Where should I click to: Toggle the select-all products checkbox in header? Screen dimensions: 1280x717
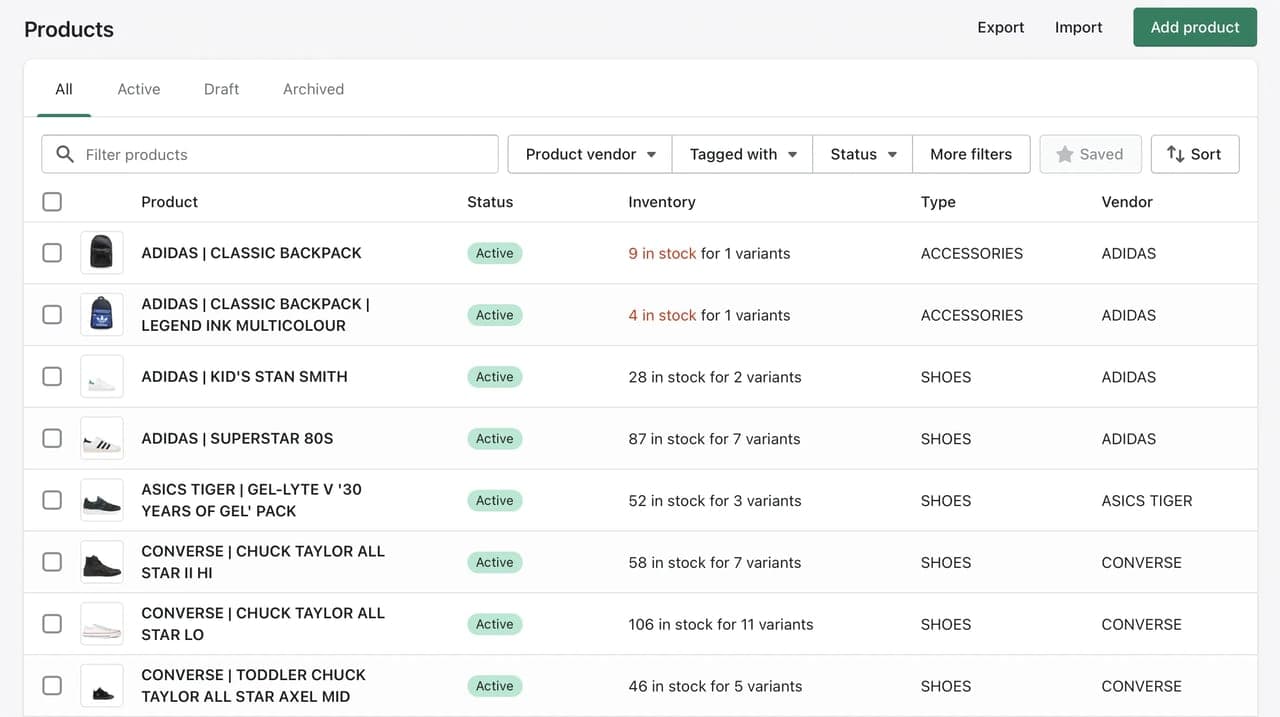point(52,202)
